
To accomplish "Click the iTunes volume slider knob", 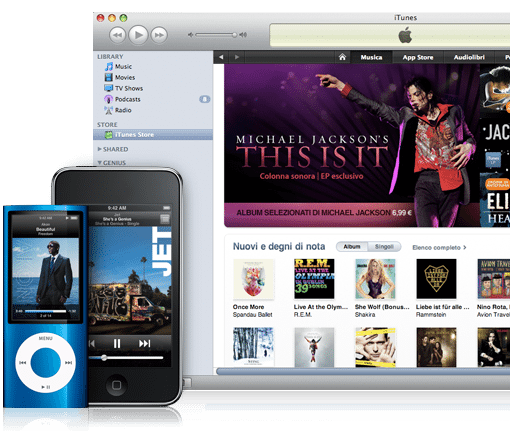I will point(235,35).
